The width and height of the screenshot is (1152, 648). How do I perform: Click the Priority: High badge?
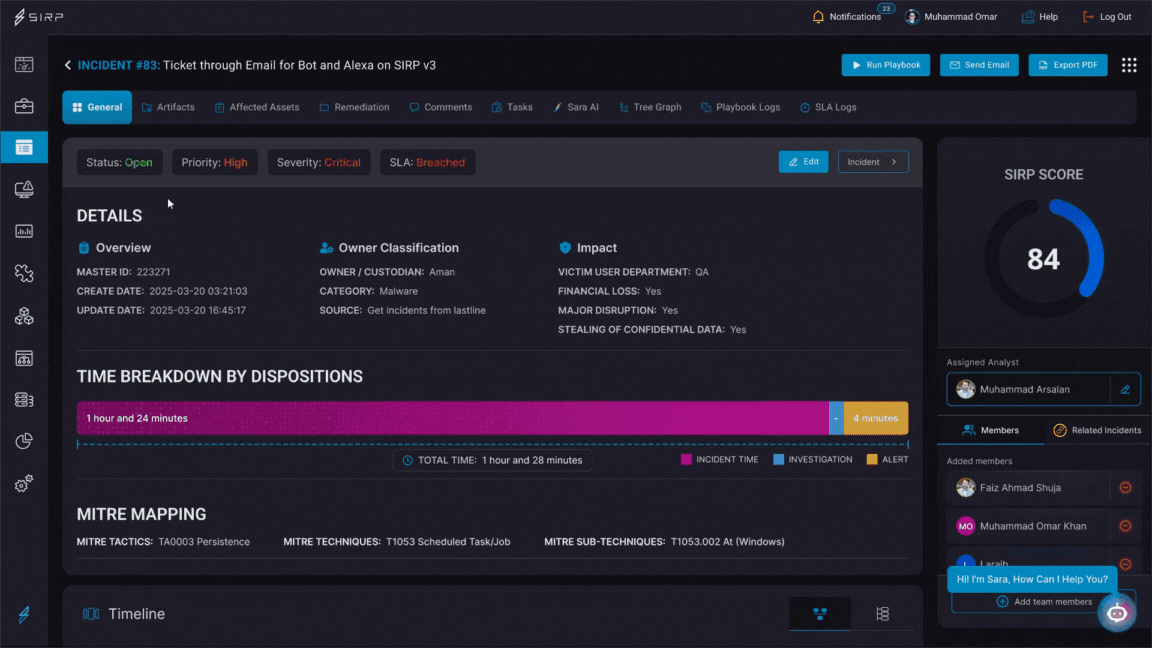click(x=215, y=162)
